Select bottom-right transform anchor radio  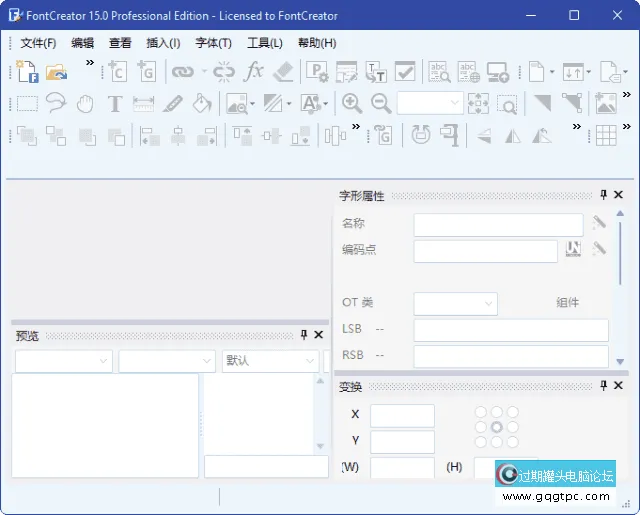coord(513,442)
